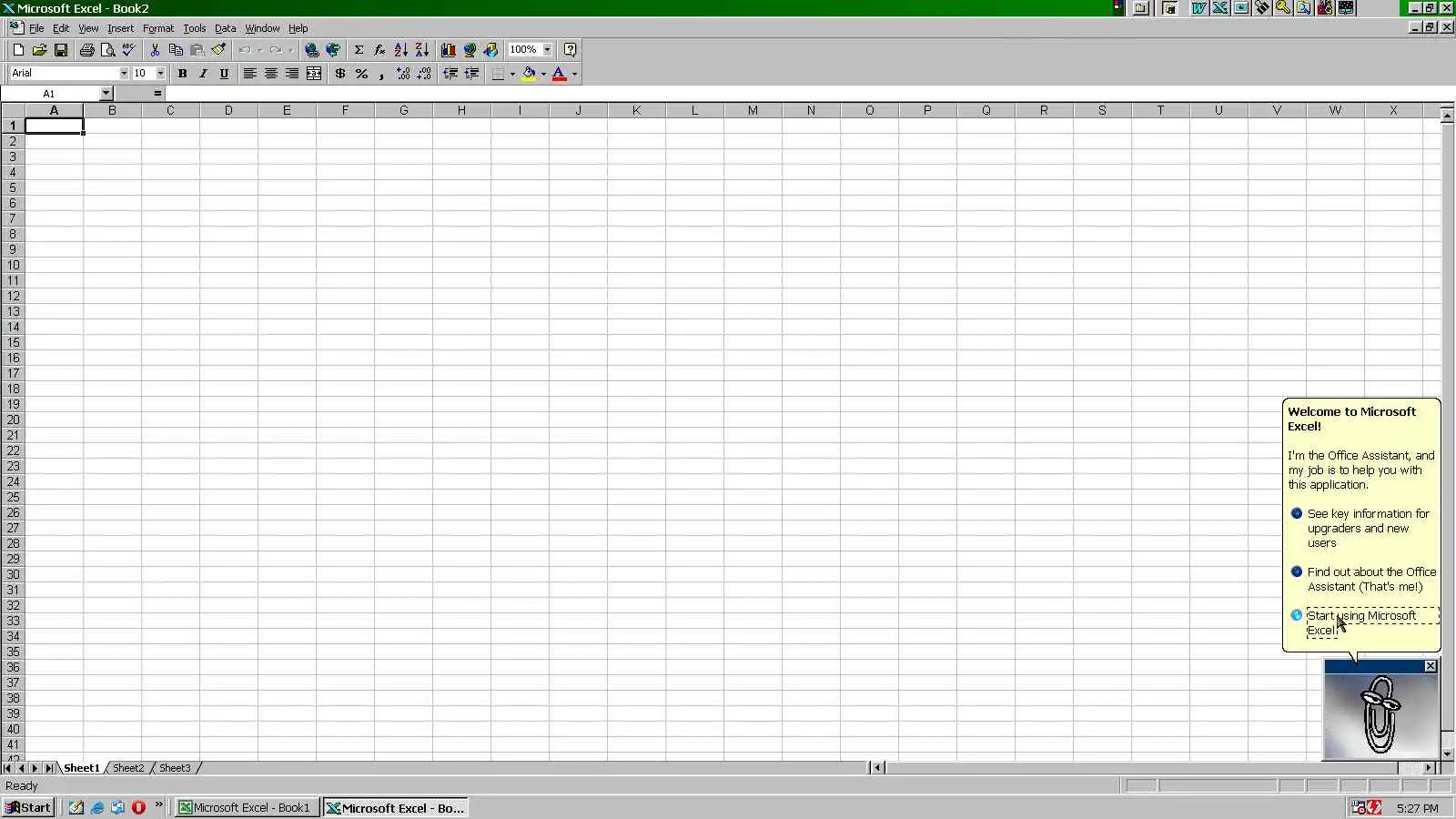
Task: Expand the Fill Color dropdown arrow
Action: (543, 74)
